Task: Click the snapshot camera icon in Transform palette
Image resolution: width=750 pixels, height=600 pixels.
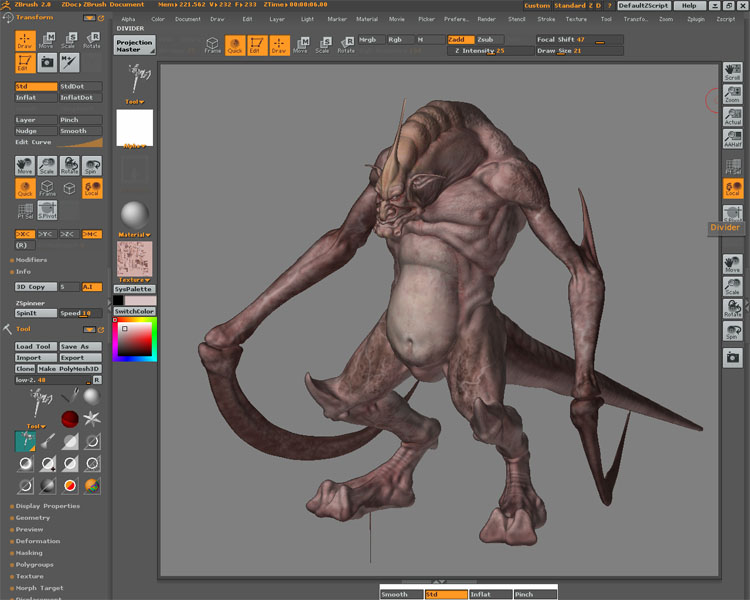Action: click(x=47, y=62)
